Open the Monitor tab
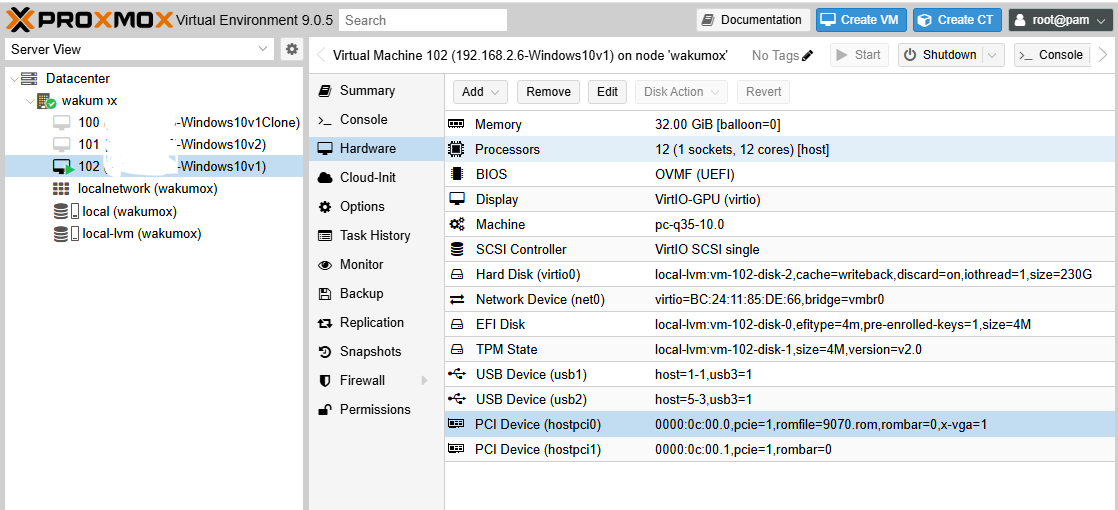 (x=376, y=264)
